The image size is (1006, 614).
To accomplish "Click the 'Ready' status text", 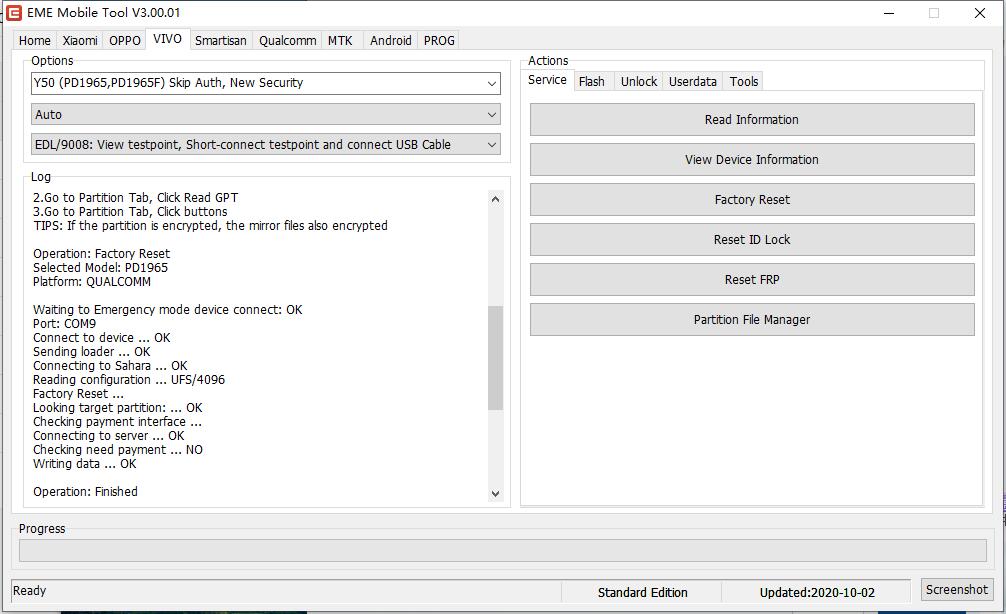I will [30, 590].
